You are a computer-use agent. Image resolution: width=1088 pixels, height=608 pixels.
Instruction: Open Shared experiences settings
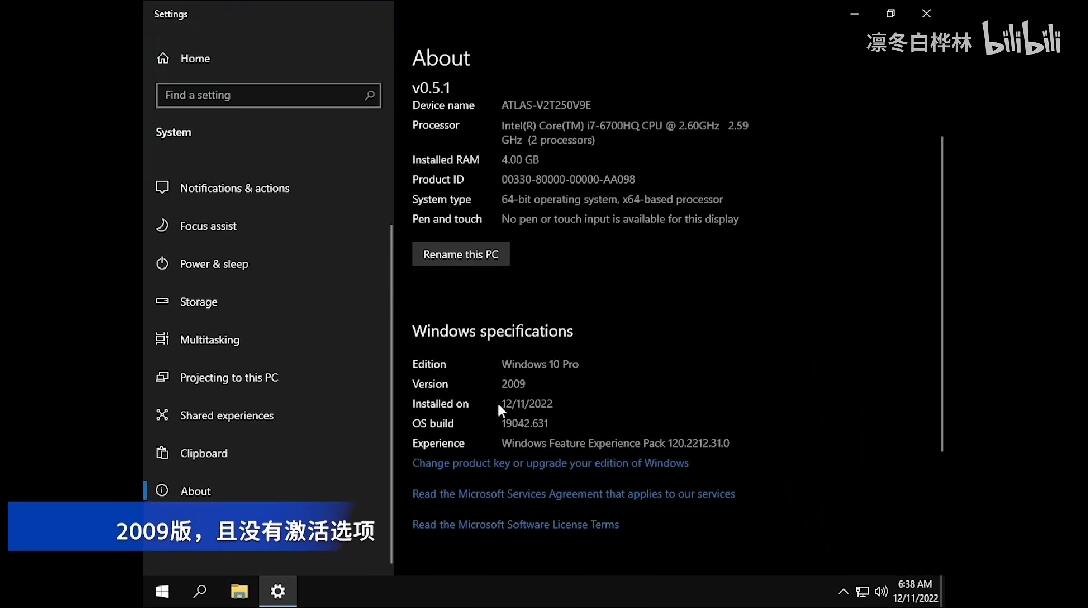tap(227, 415)
